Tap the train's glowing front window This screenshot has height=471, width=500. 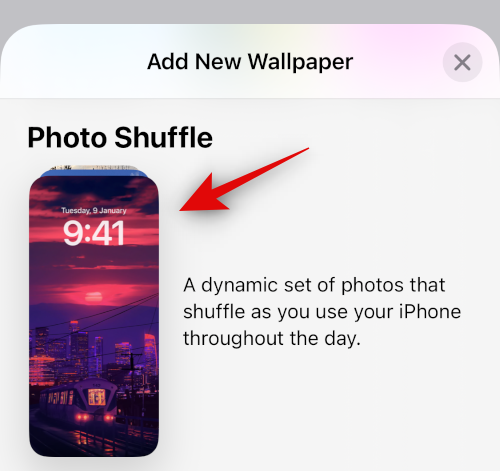click(x=97, y=397)
